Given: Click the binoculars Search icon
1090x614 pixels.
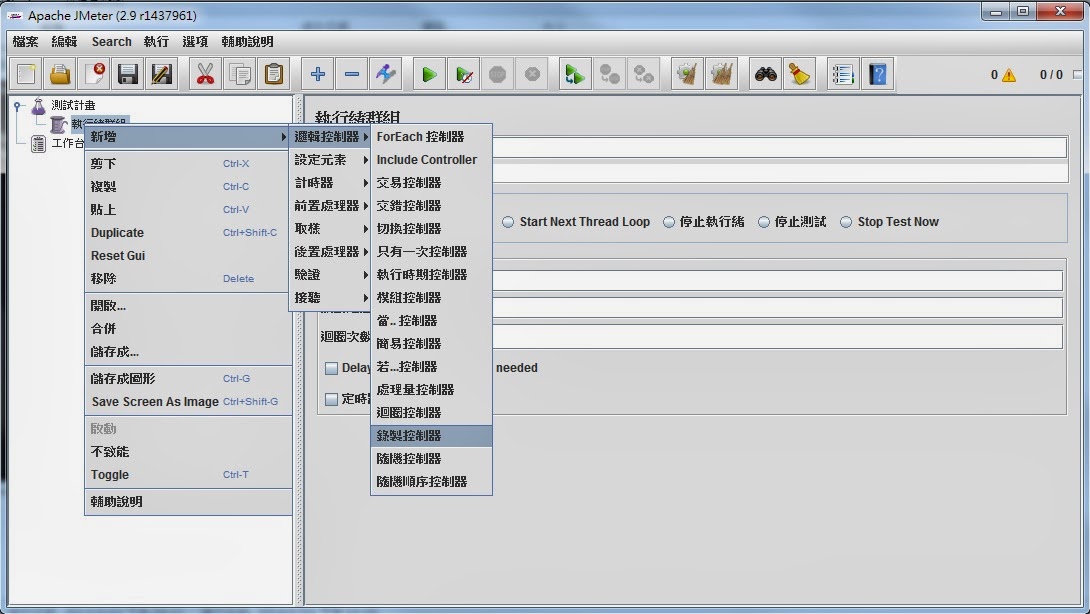Looking at the screenshot, I should point(766,74).
